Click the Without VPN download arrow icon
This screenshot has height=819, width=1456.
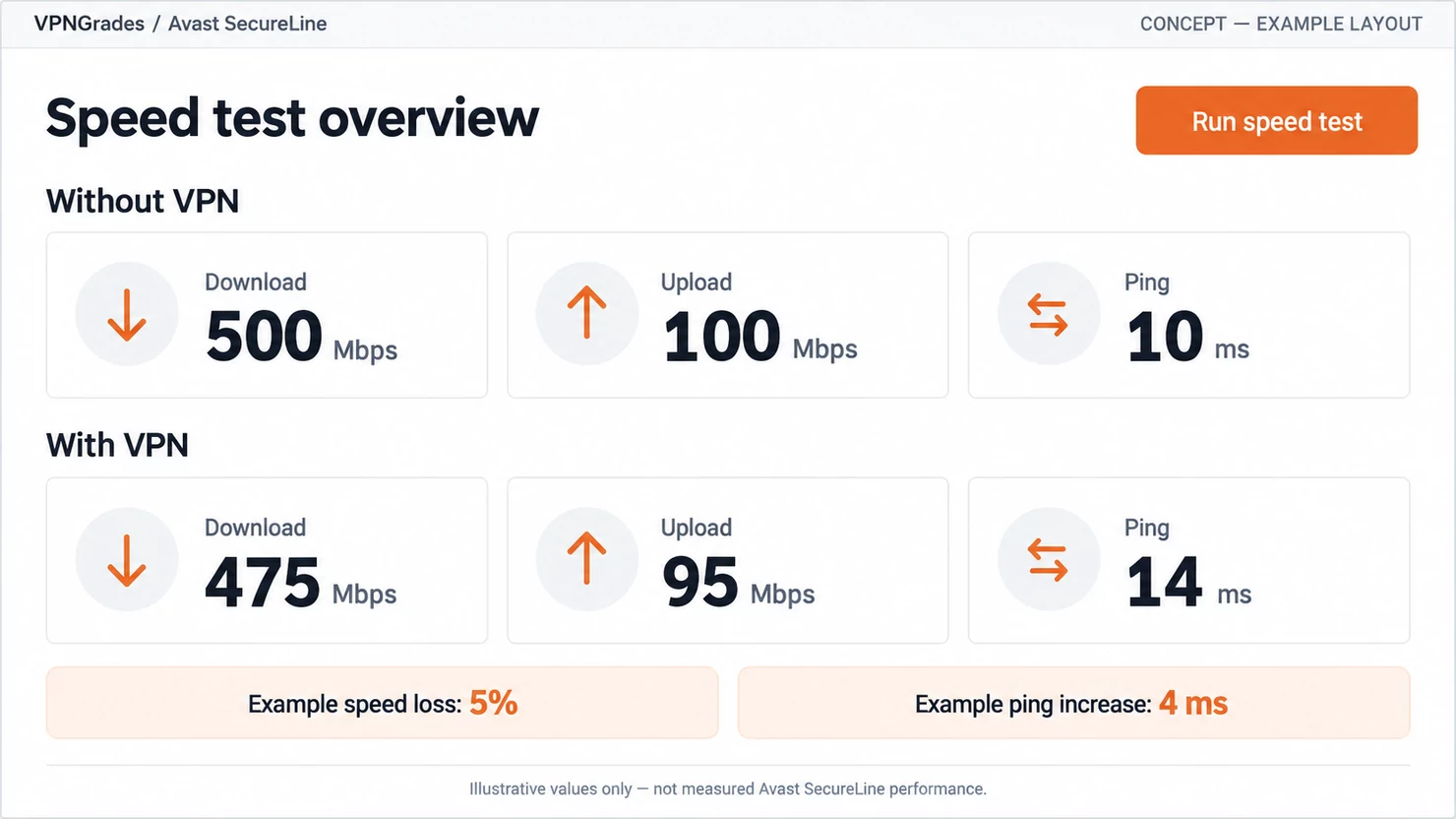click(x=127, y=314)
